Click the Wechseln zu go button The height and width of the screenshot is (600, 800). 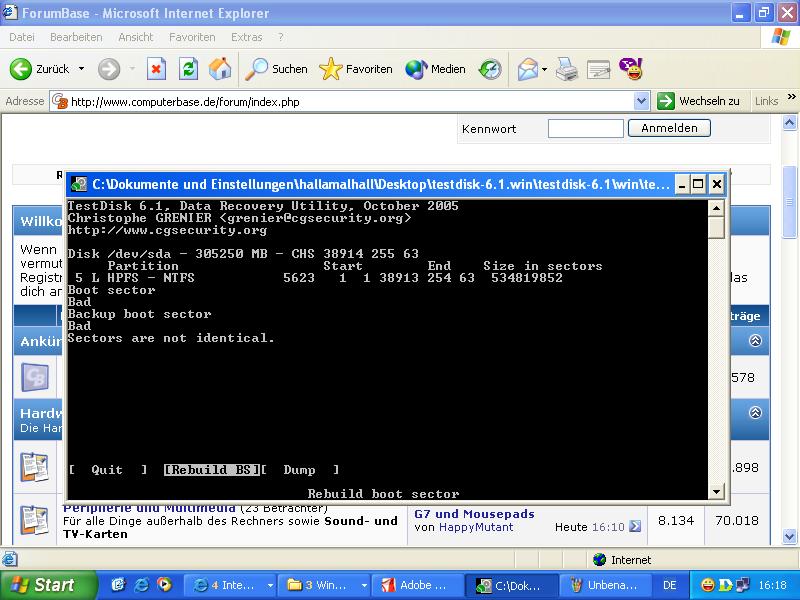698,101
